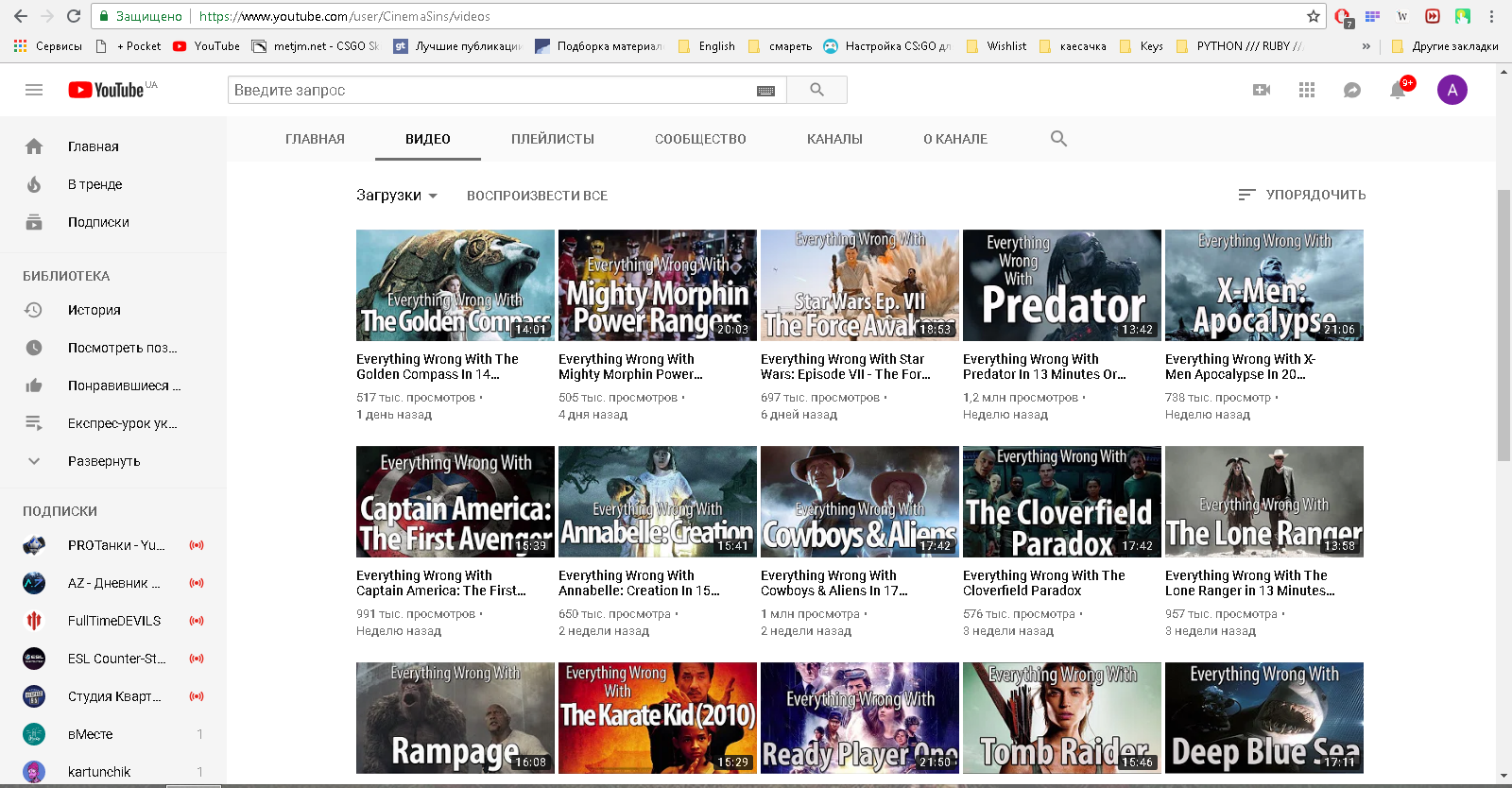Click ВОСПРОИЗВЕСТИ ВСЕ to play all
1512x788 pixels.
tap(537, 196)
